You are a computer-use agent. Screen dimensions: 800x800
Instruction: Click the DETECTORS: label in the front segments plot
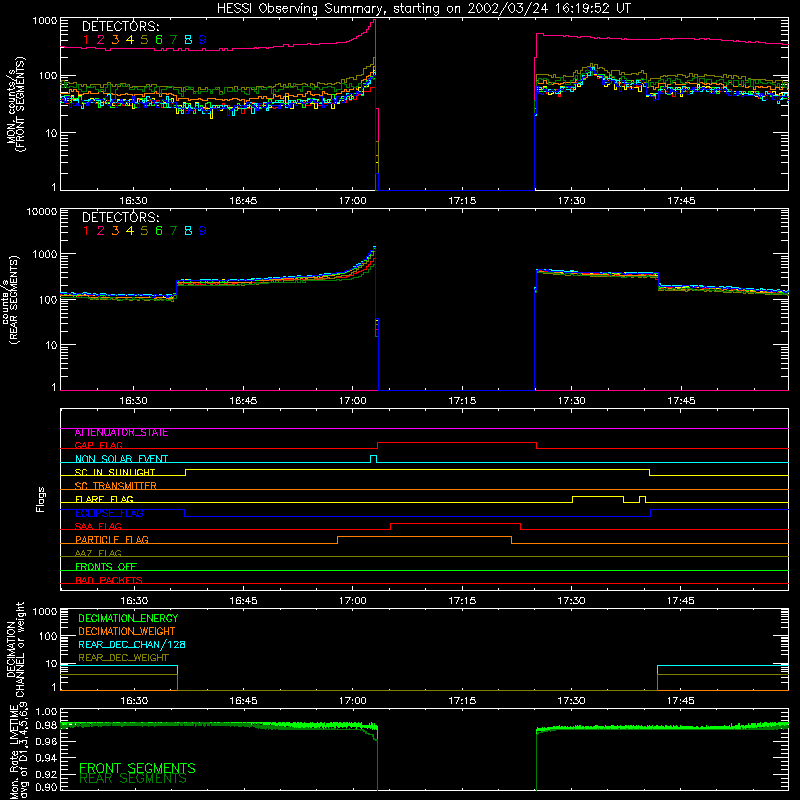click(120, 26)
